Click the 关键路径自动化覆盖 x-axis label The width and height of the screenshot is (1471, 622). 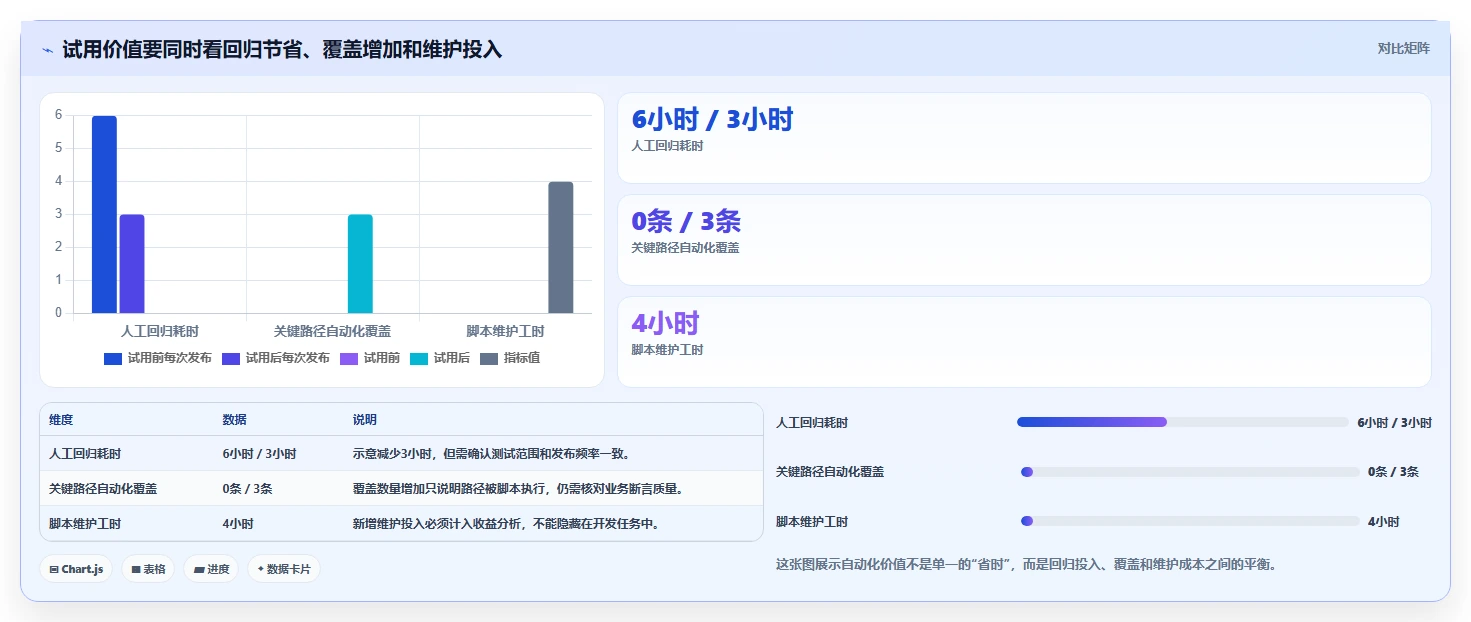332,331
